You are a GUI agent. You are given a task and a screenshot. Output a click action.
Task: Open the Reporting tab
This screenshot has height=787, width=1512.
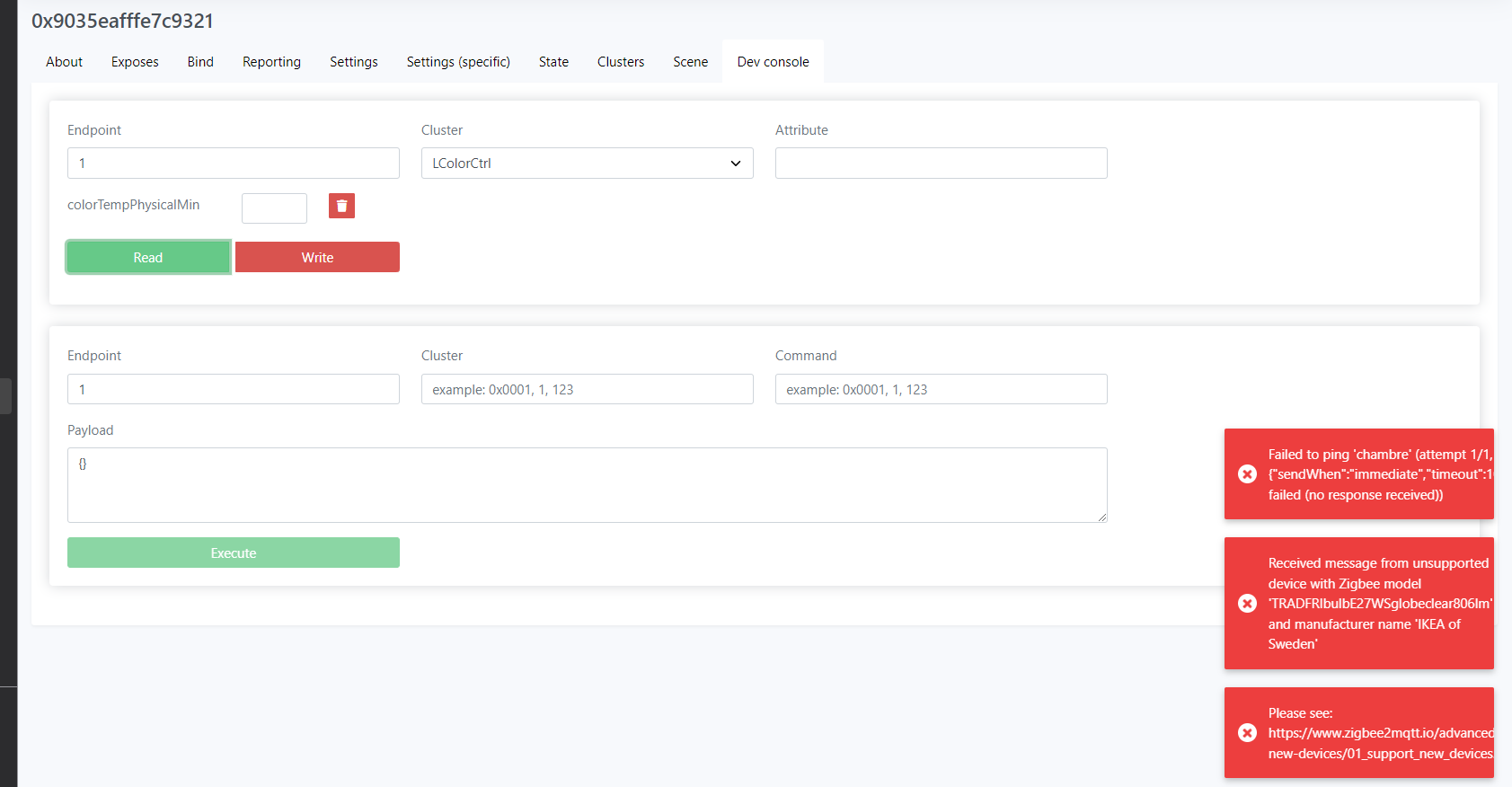coord(271,62)
